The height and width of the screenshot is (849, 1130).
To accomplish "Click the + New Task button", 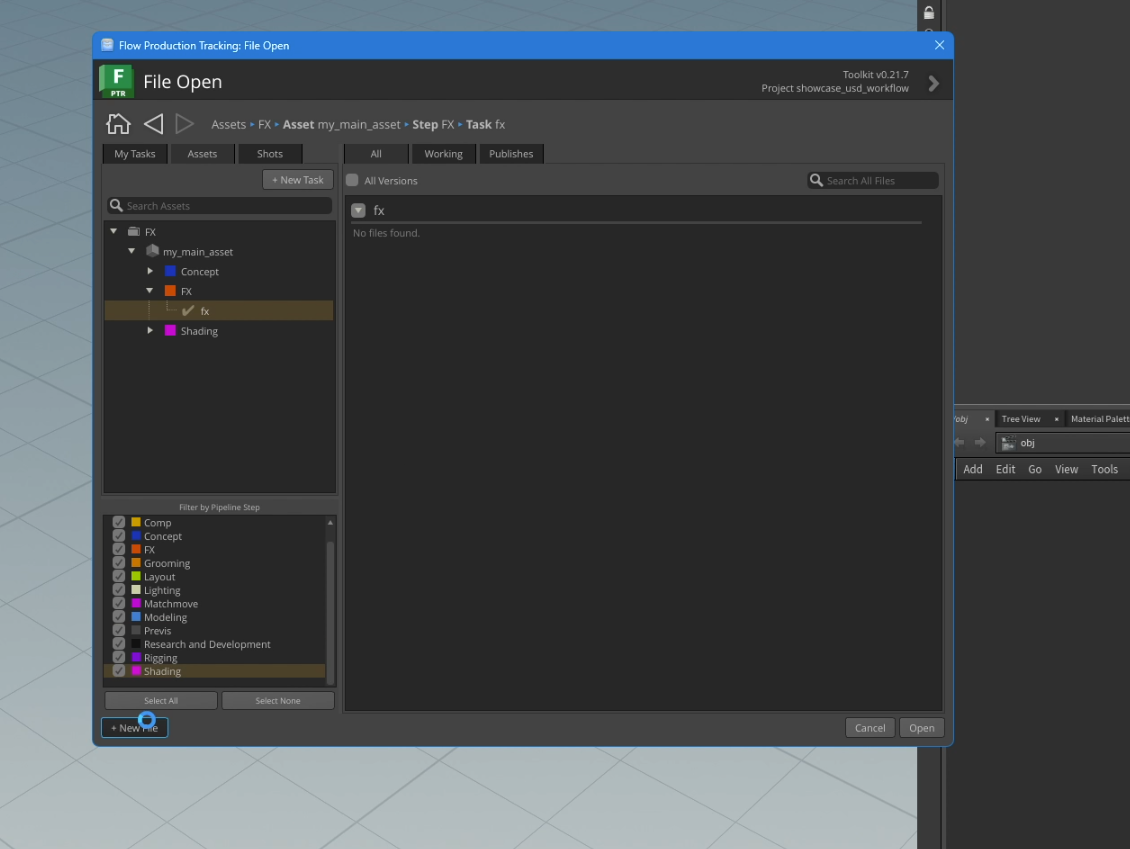I will click(x=298, y=179).
